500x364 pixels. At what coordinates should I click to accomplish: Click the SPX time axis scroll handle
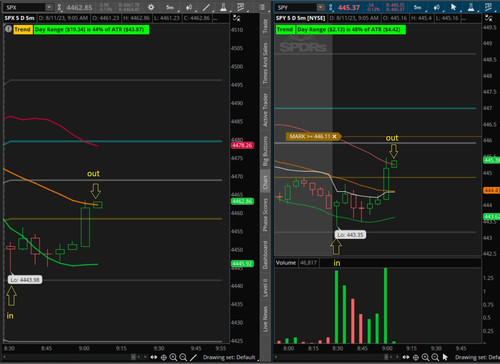[134, 357]
